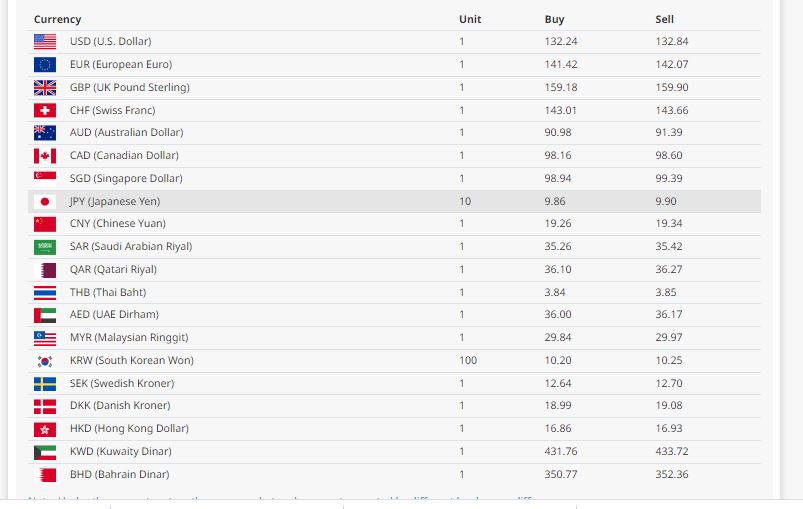
Task: Click the Saudi Arabian flag icon
Action: pyautogui.click(x=45, y=247)
